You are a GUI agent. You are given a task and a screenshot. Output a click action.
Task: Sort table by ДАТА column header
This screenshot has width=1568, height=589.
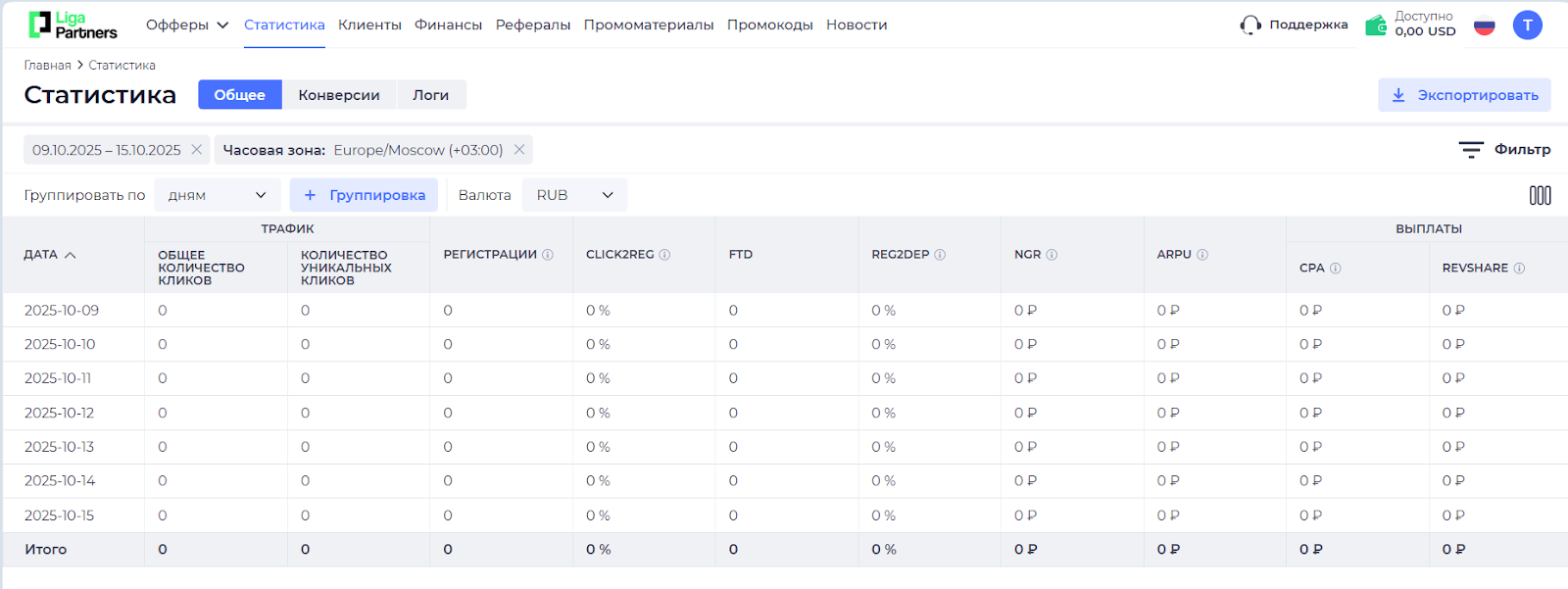coord(49,255)
